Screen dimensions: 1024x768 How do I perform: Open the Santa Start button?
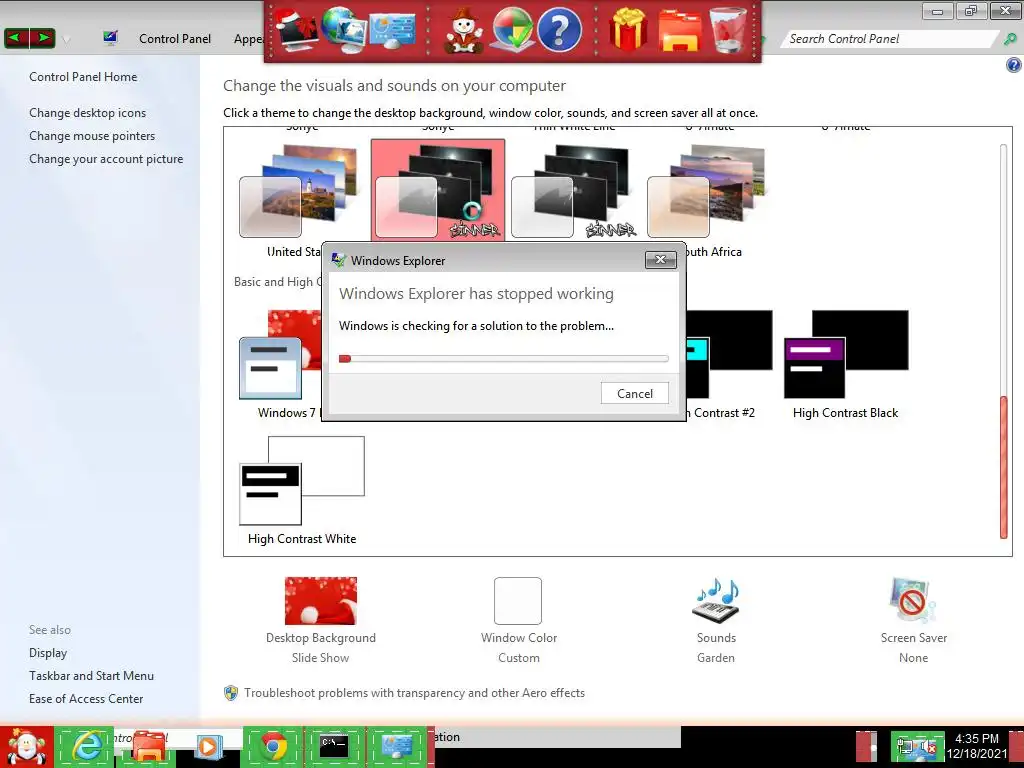pos(26,747)
